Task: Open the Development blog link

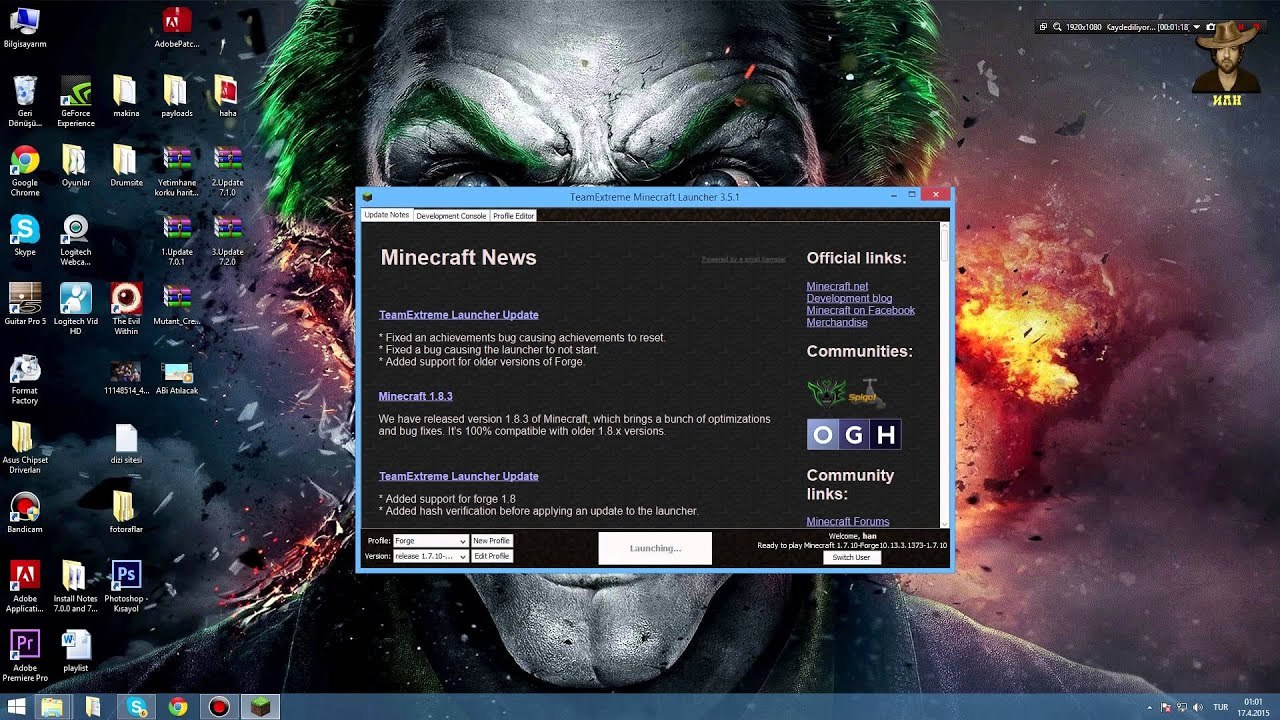Action: tap(849, 298)
